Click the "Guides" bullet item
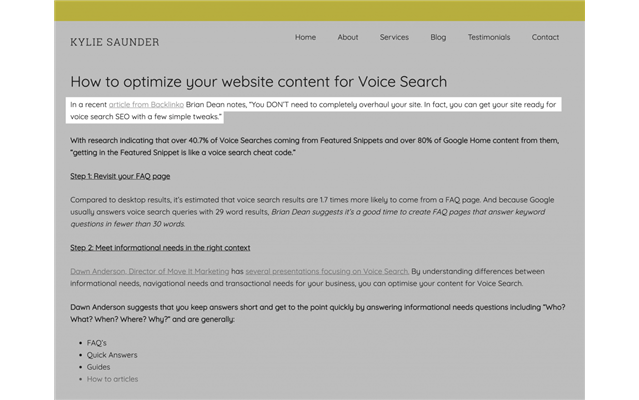The image size is (639, 400). coord(98,367)
